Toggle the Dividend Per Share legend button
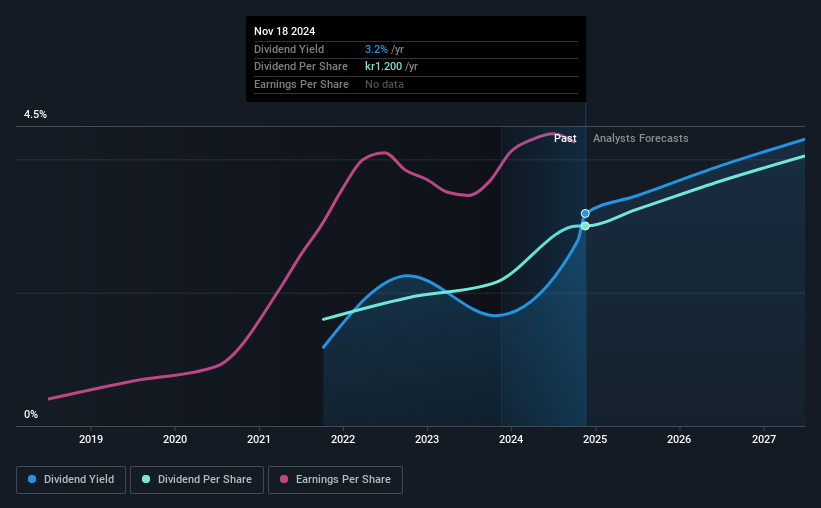821x508 pixels. [197, 480]
